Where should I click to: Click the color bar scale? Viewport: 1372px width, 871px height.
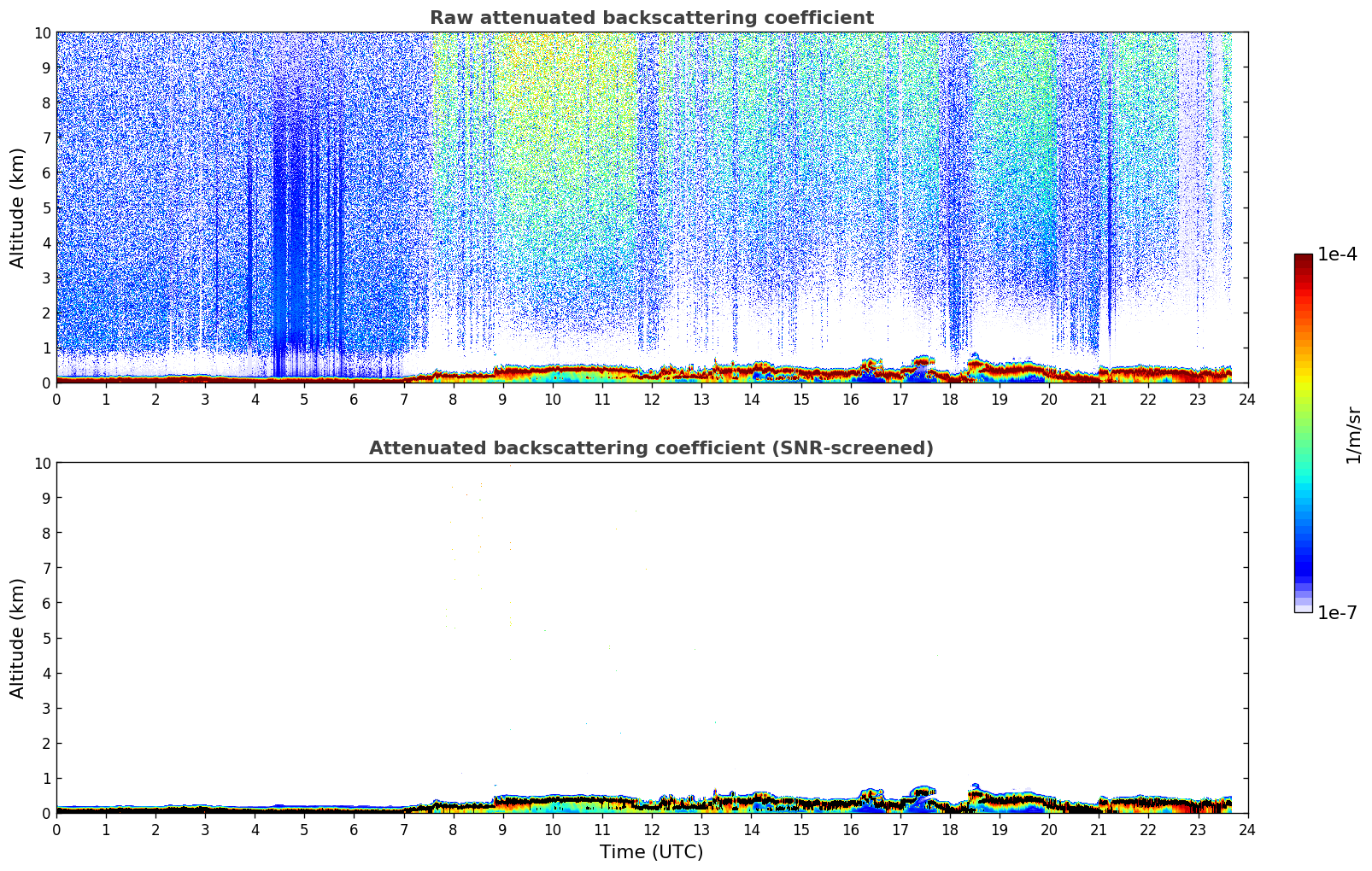click(1303, 433)
